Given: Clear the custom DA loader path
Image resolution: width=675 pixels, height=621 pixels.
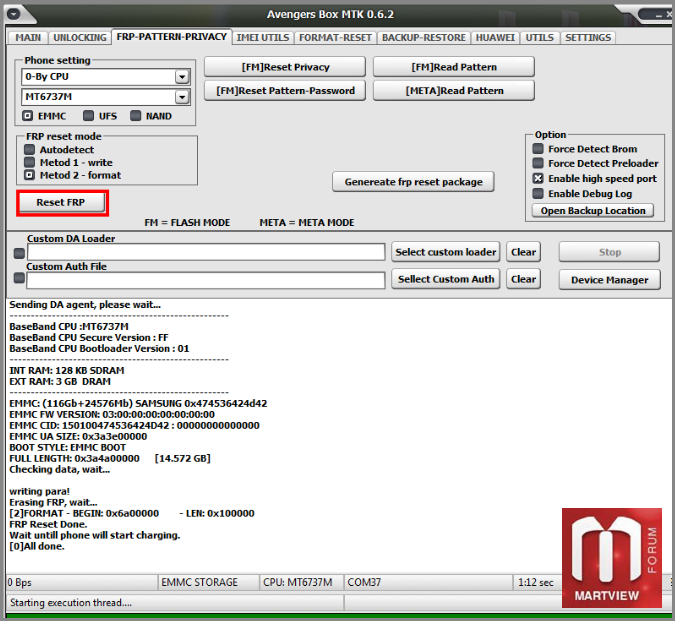Looking at the screenshot, I should pos(523,252).
